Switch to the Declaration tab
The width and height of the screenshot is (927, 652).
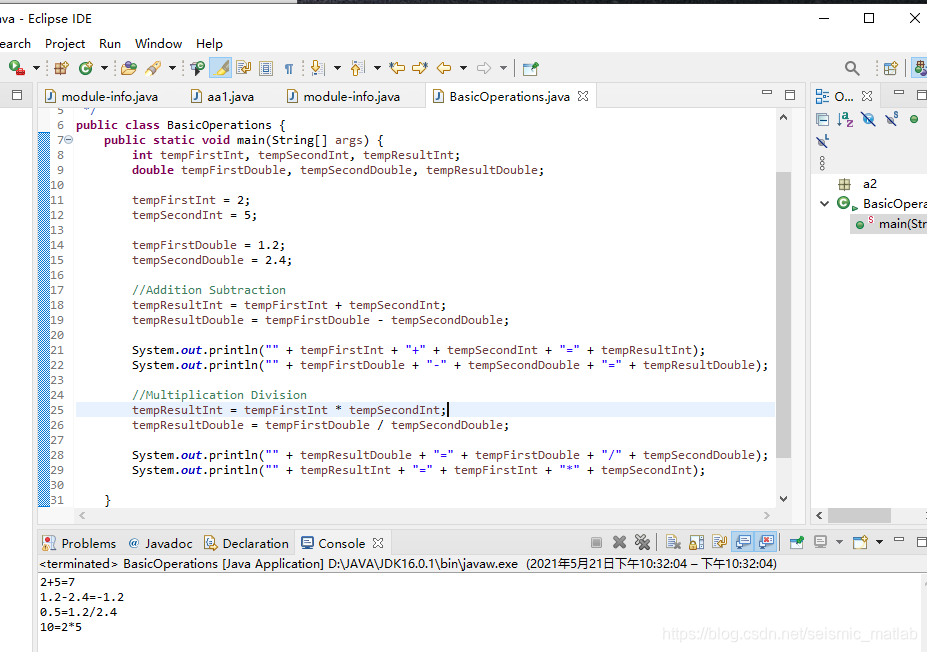(247, 543)
